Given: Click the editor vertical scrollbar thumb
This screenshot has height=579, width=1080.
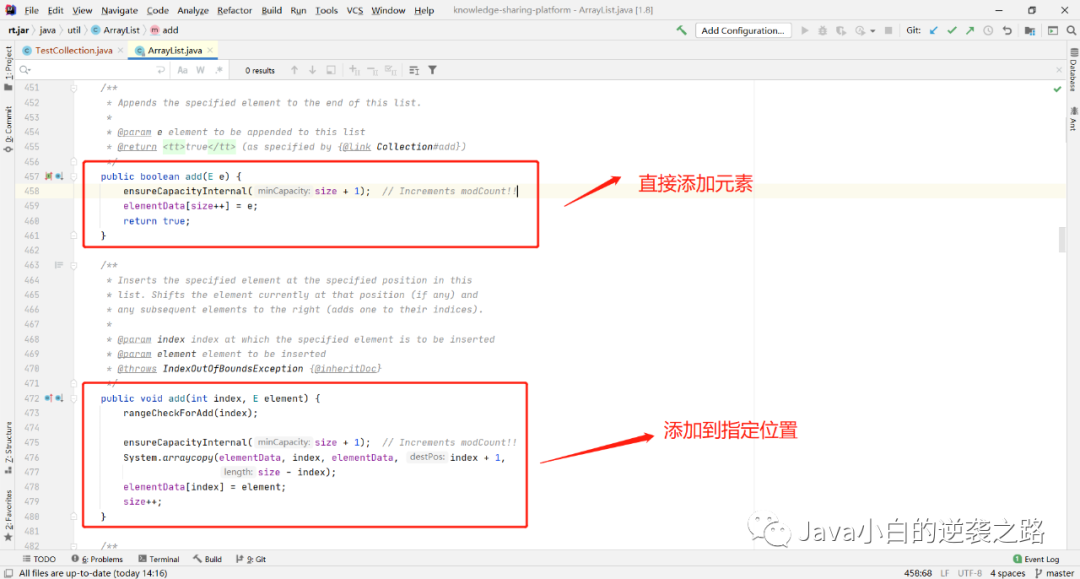Looking at the screenshot, I should click(x=1061, y=240).
